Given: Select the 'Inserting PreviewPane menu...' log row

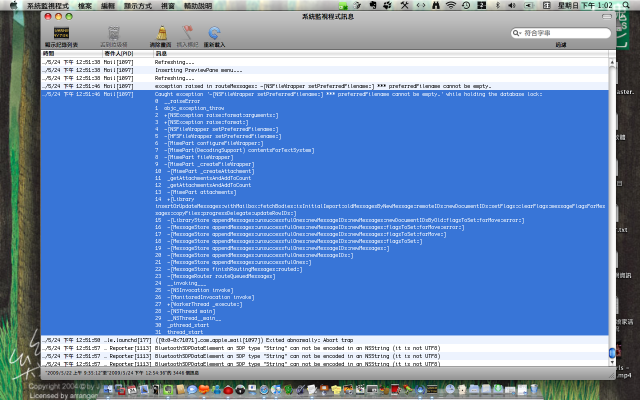Looking at the screenshot, I should (x=324, y=70).
